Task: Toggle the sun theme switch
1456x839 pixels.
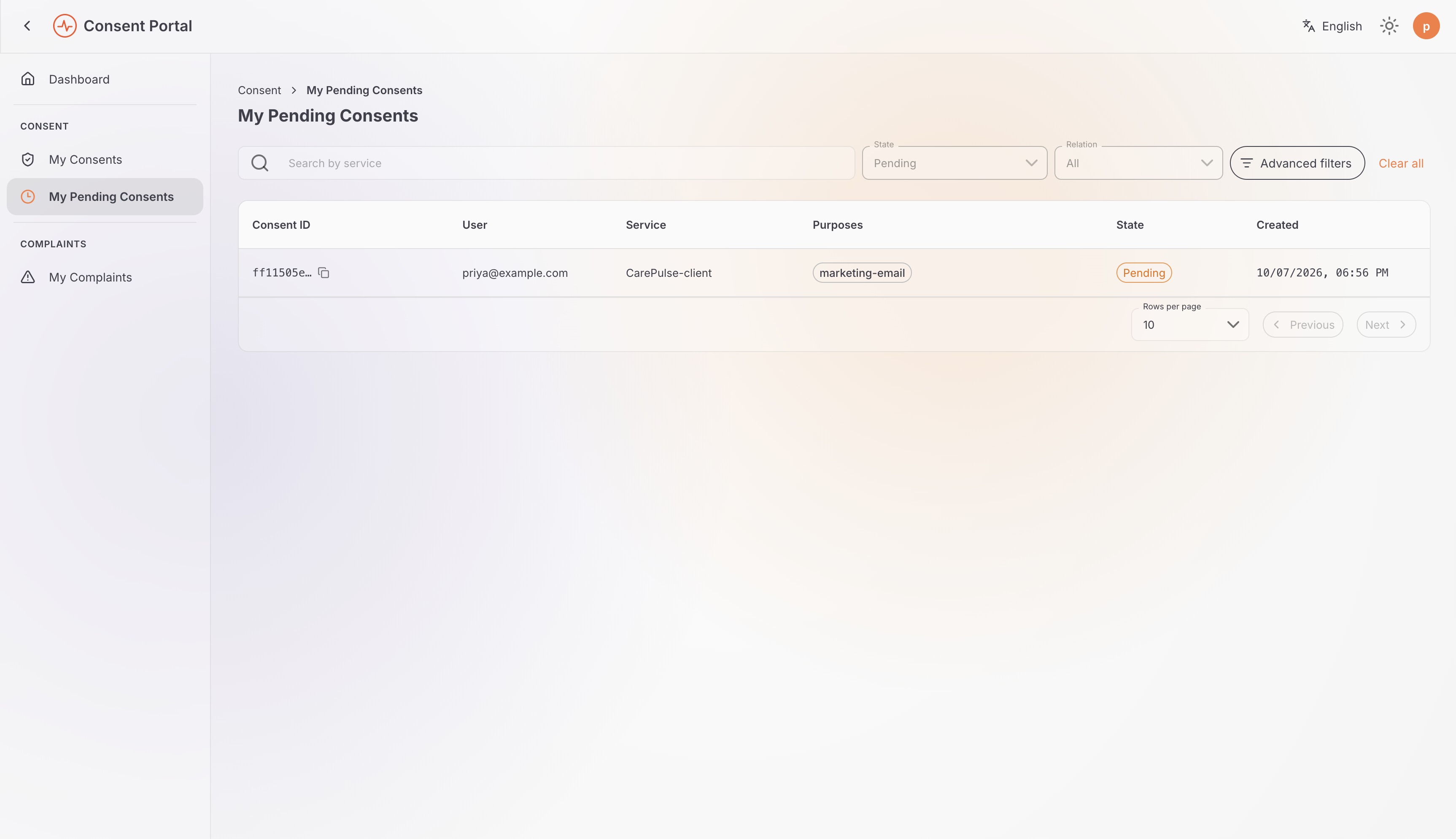Action: point(1389,26)
